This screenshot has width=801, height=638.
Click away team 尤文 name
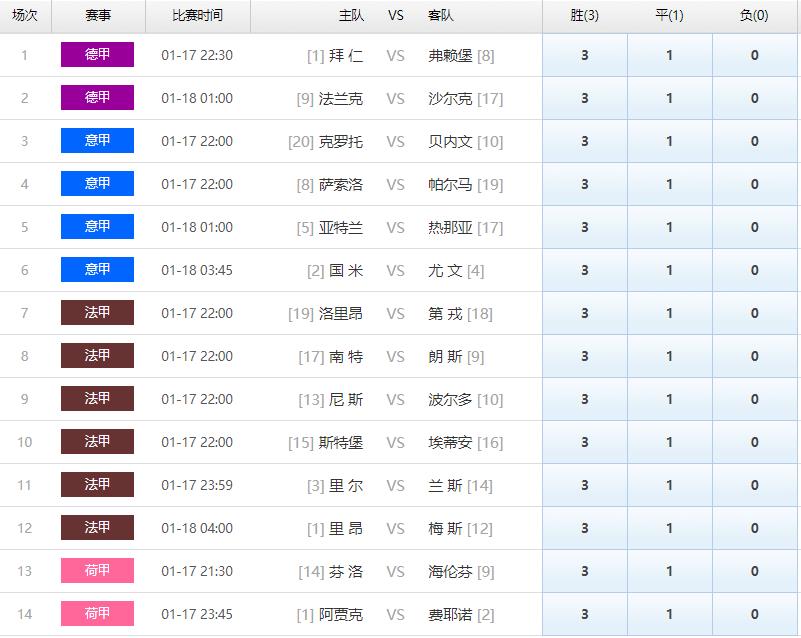[x=445, y=270]
